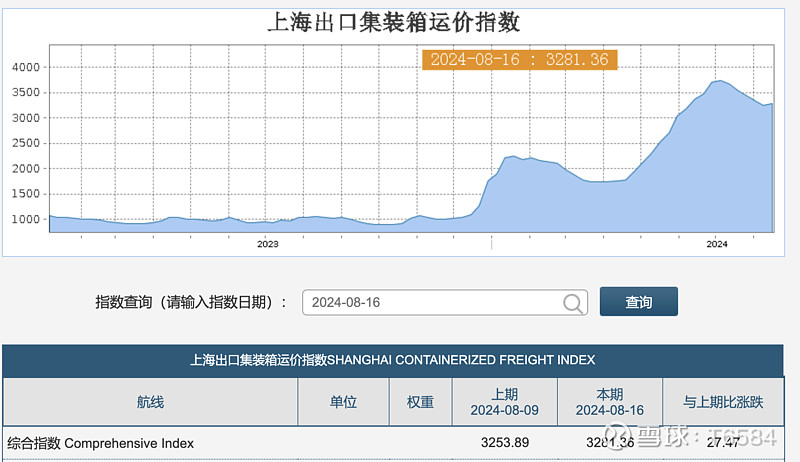Click the orange 2024-08-16 tooltip label
Viewport: 800px width, 462px height.
(x=520, y=60)
